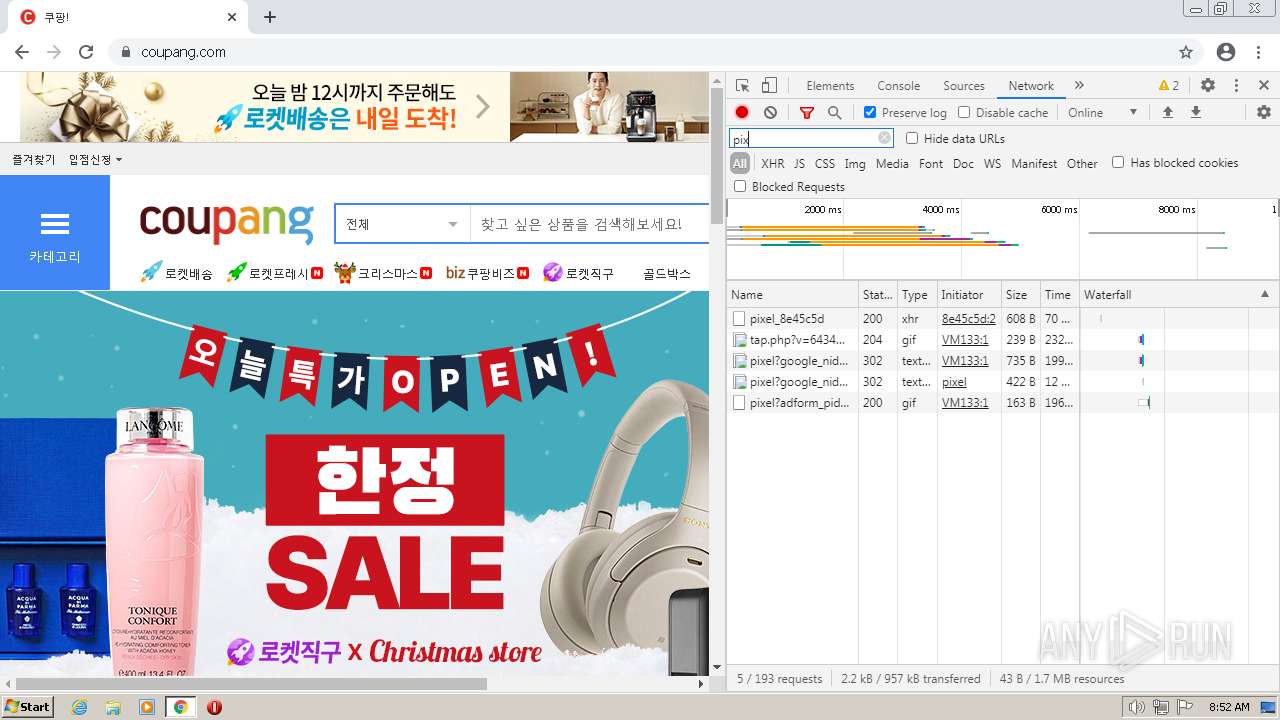Open the network search magnifier
The height and width of the screenshot is (720, 1280).
pos(834,113)
